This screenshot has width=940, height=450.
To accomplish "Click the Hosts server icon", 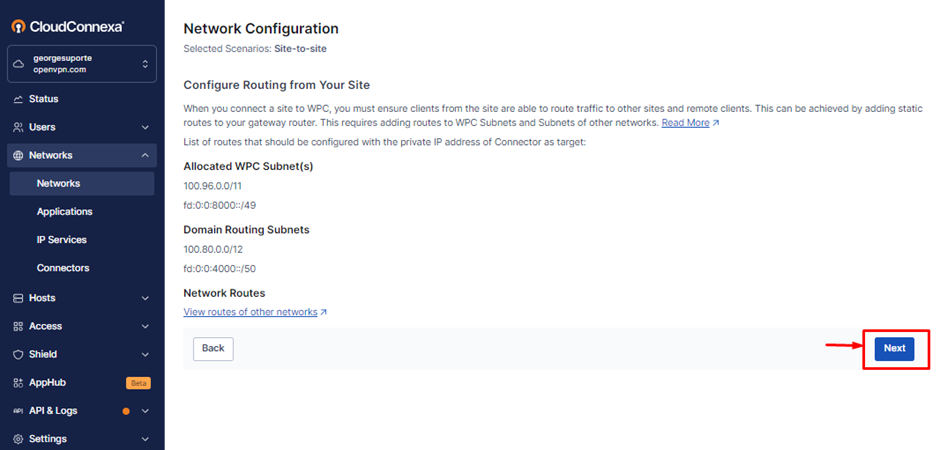I will tap(18, 298).
